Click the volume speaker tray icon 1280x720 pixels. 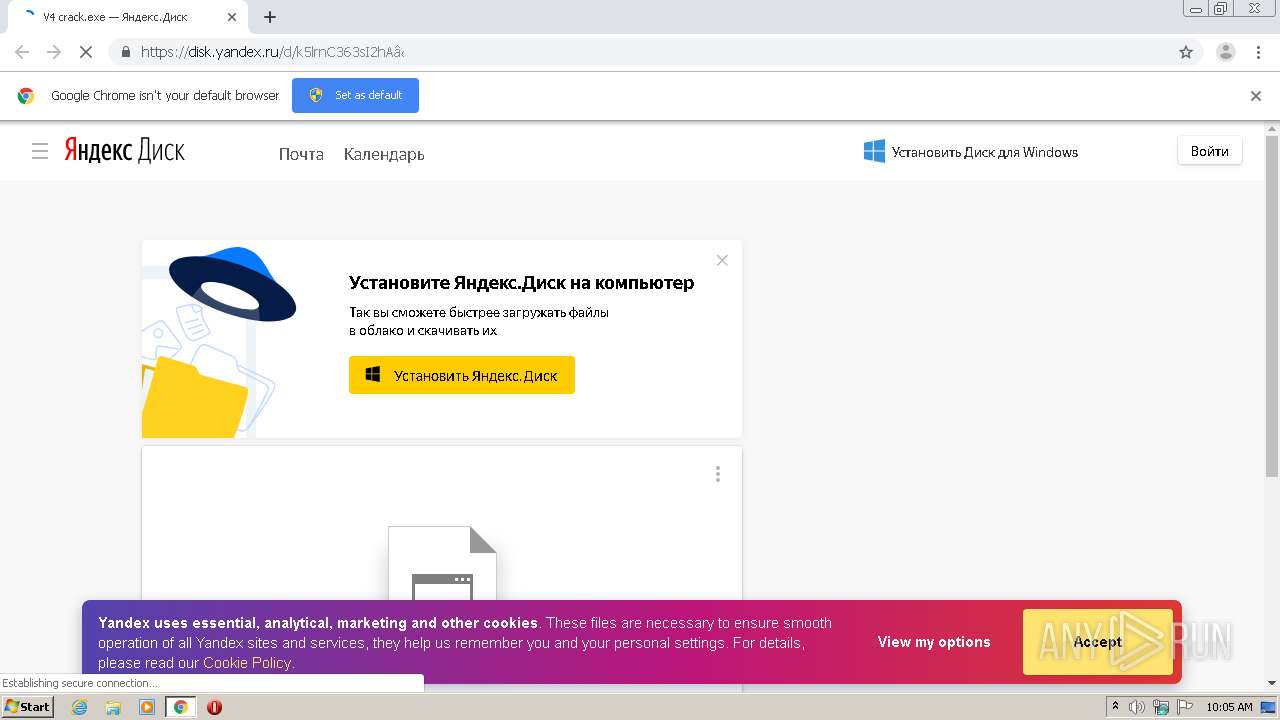(1137, 707)
